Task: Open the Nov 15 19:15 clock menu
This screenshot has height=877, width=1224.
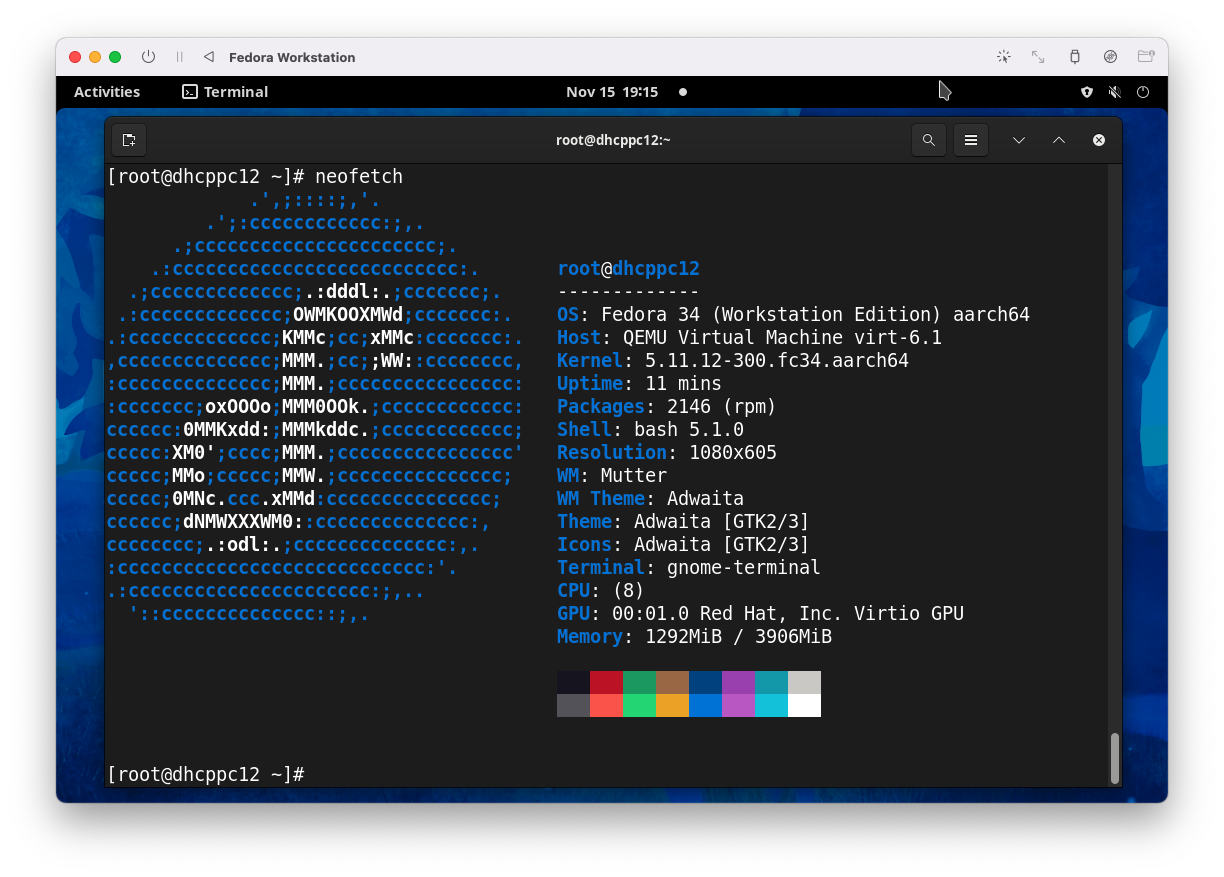Action: (x=612, y=92)
